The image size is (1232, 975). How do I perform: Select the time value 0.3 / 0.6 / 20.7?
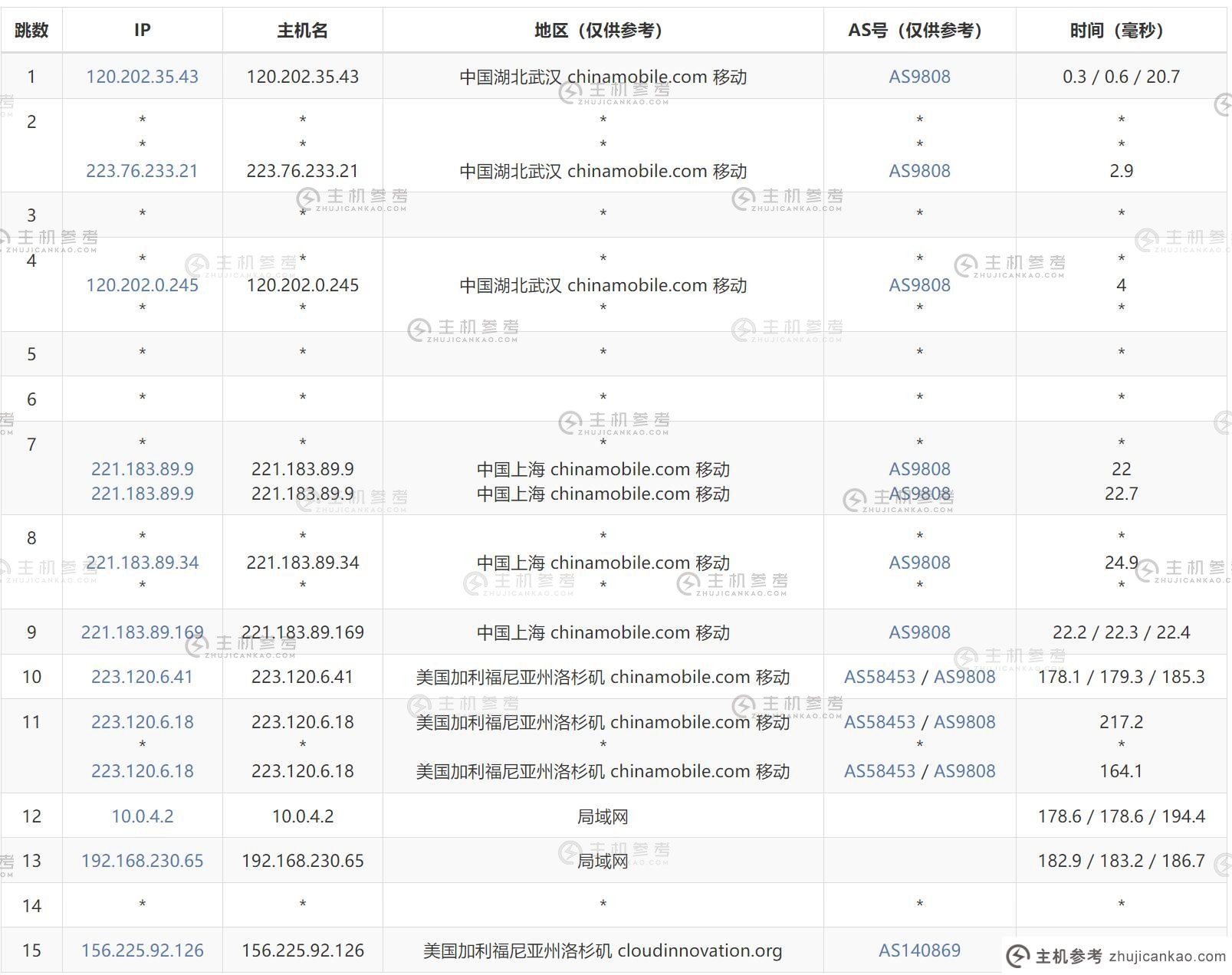1121,77
